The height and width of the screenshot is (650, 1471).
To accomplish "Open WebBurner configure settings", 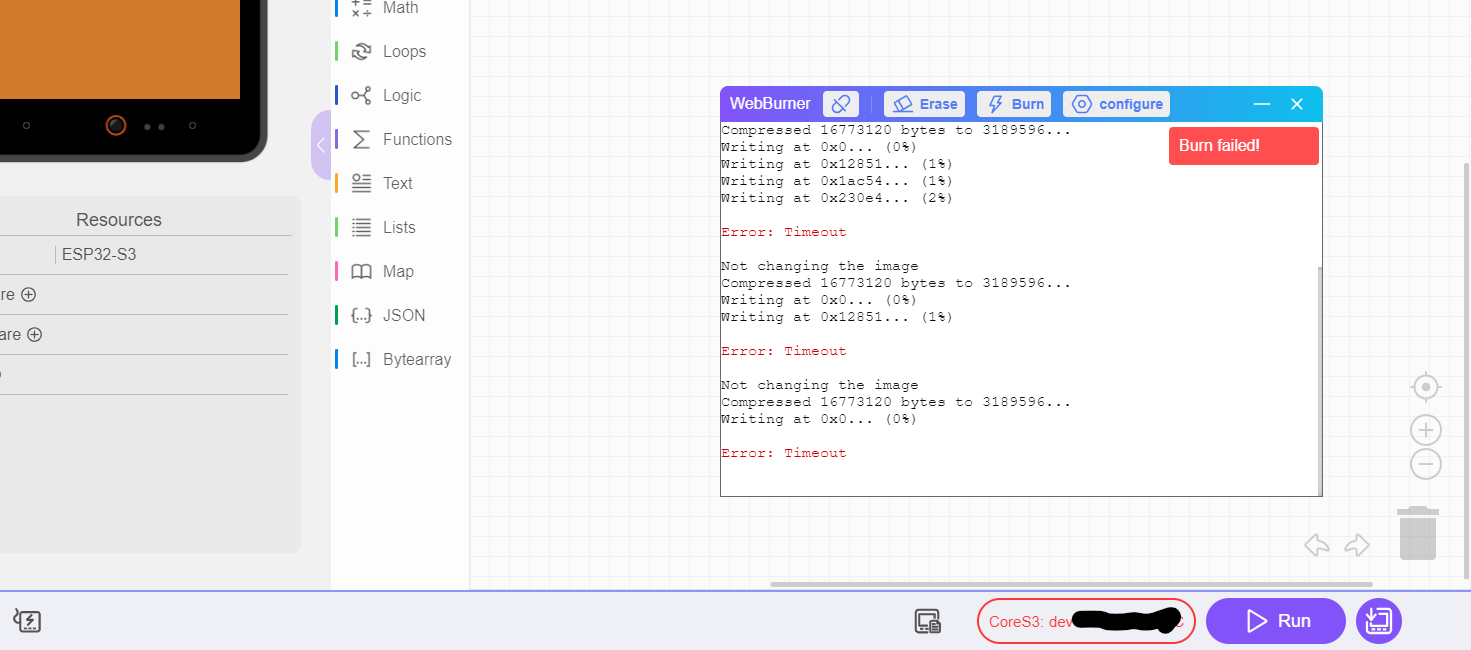I will [1117, 104].
